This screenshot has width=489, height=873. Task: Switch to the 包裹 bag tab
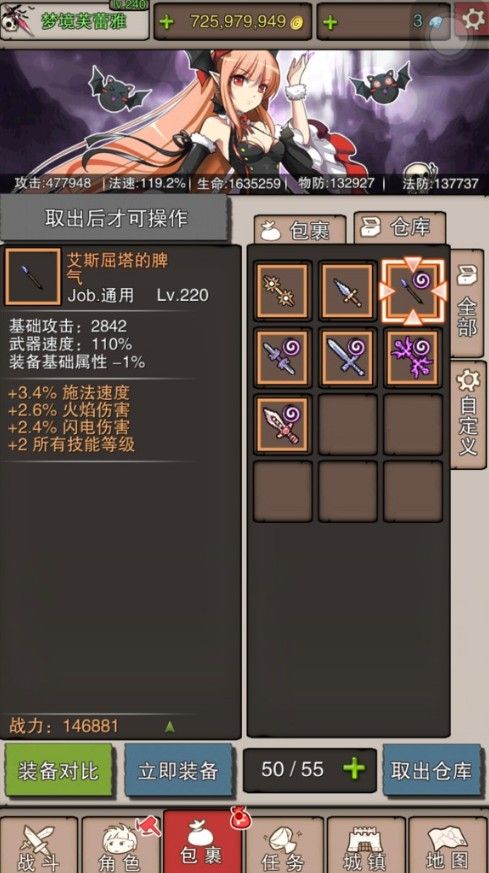[300, 230]
